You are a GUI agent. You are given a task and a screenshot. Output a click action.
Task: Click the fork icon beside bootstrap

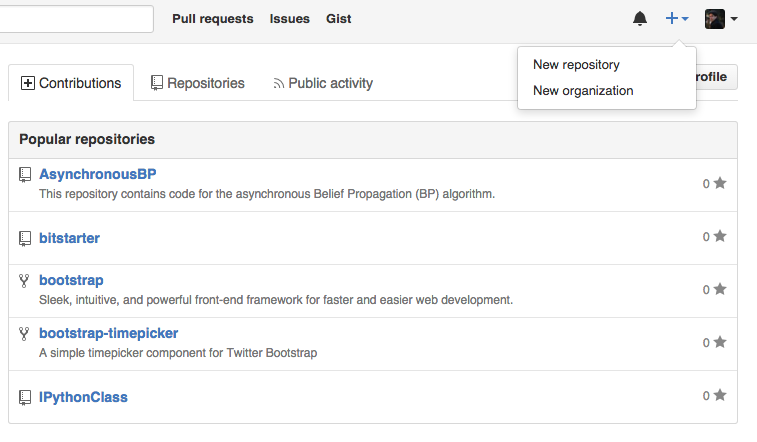[24, 281]
